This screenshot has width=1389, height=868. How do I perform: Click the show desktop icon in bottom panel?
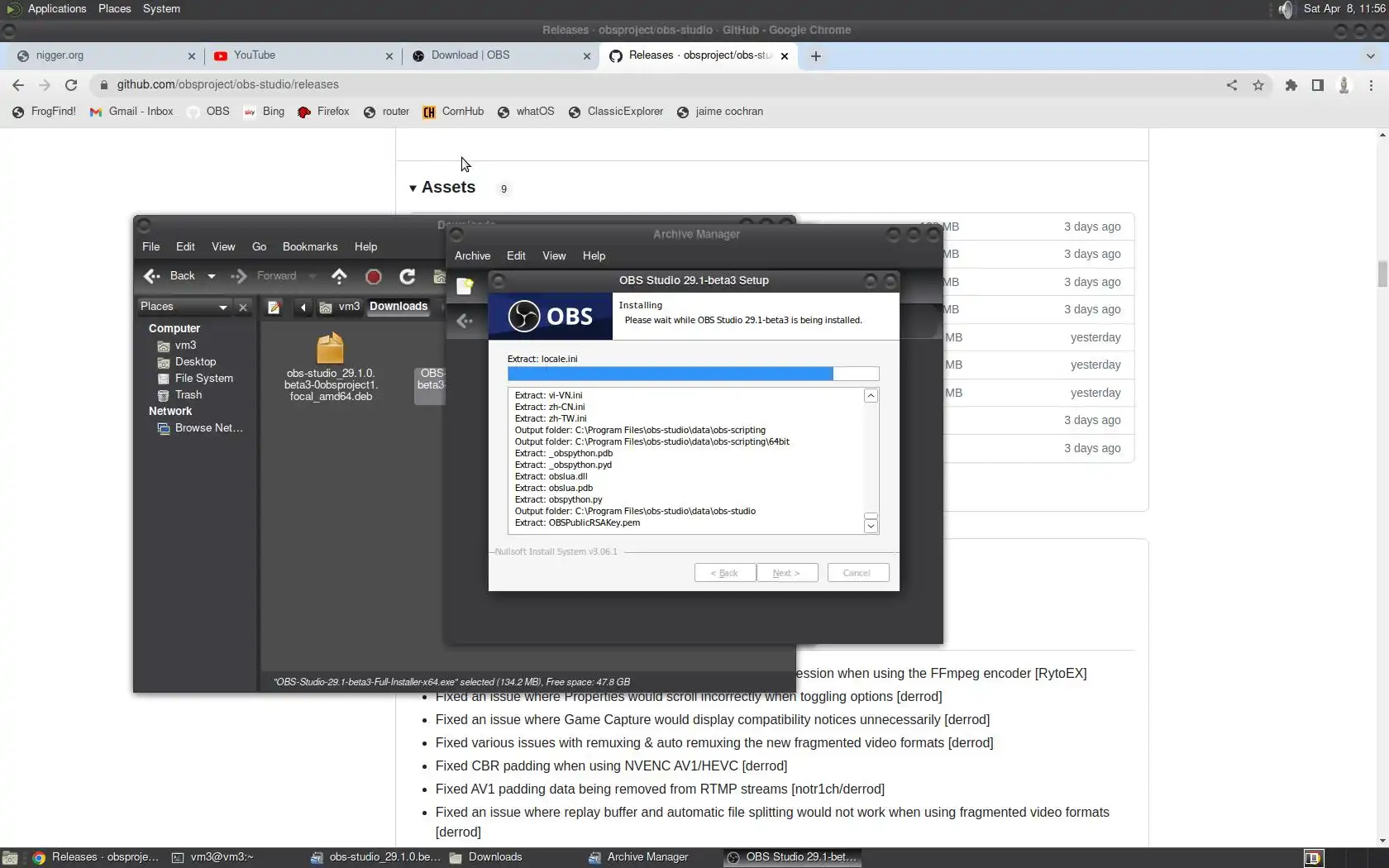10,858
